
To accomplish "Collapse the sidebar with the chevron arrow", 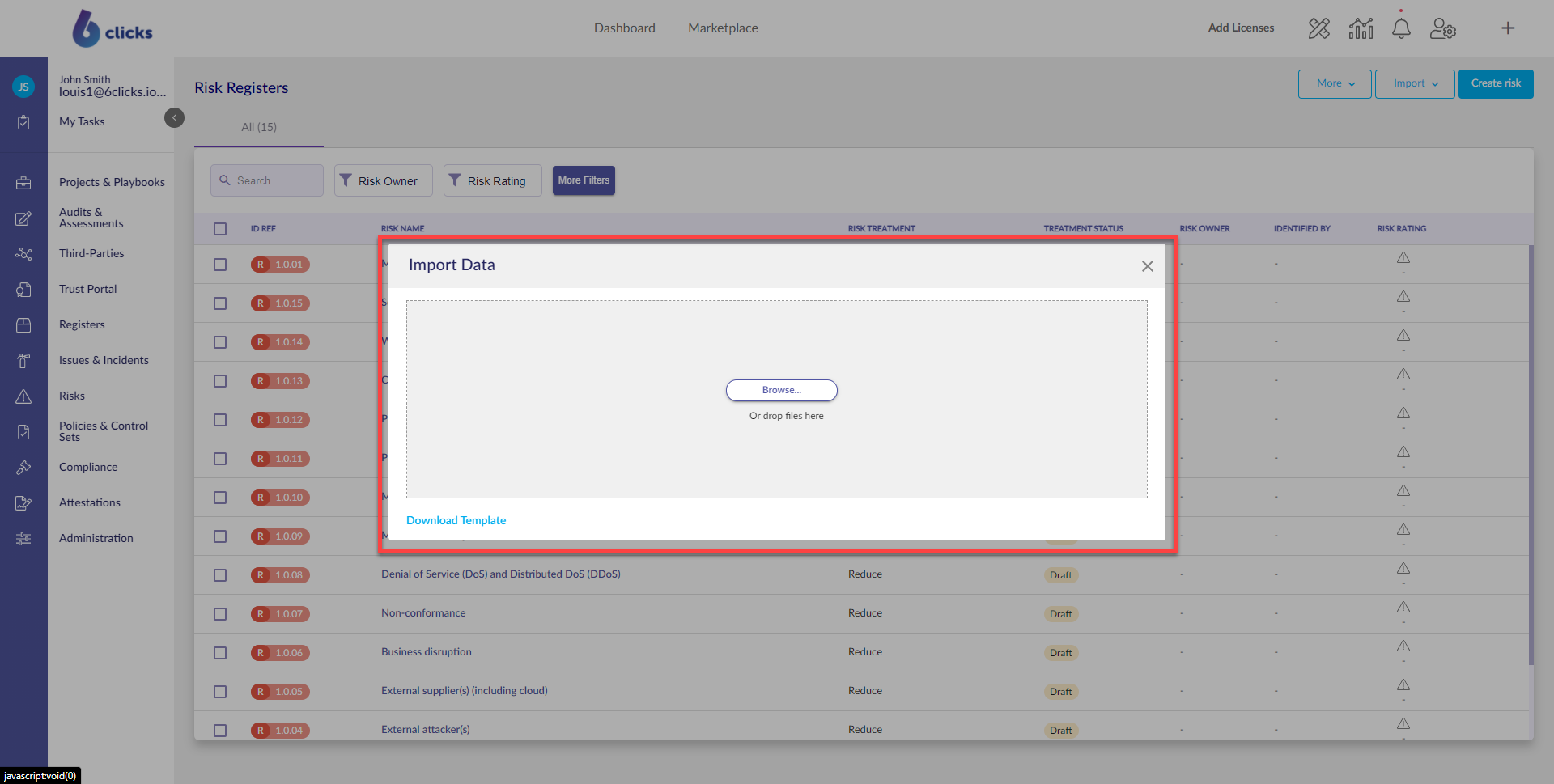I will coord(174,118).
